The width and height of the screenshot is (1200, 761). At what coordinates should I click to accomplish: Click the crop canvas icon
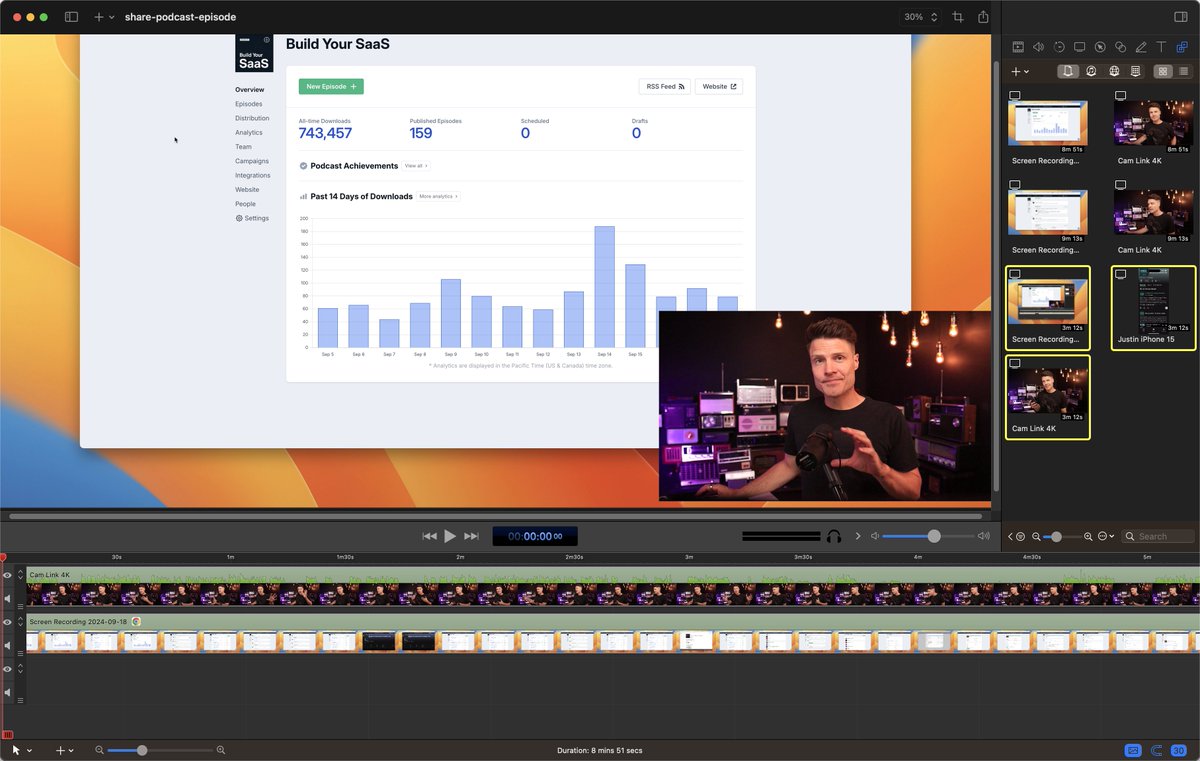point(958,17)
